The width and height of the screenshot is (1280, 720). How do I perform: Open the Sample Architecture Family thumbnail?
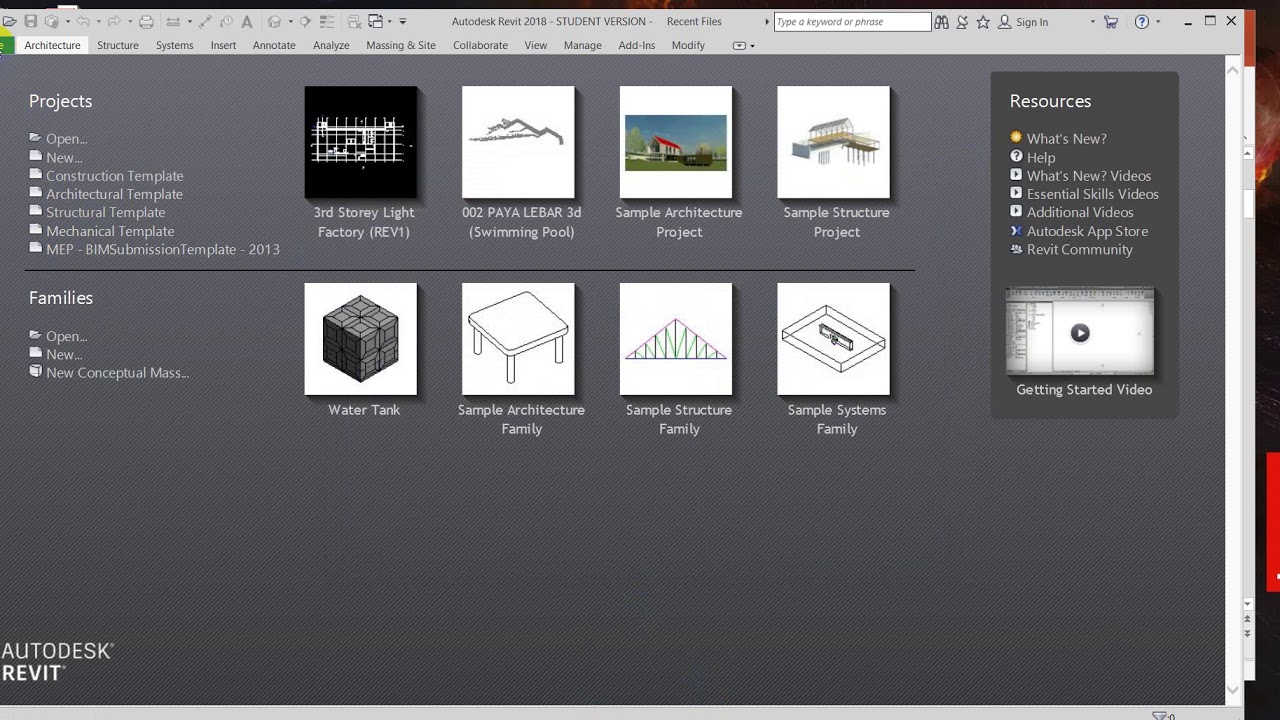click(x=518, y=339)
